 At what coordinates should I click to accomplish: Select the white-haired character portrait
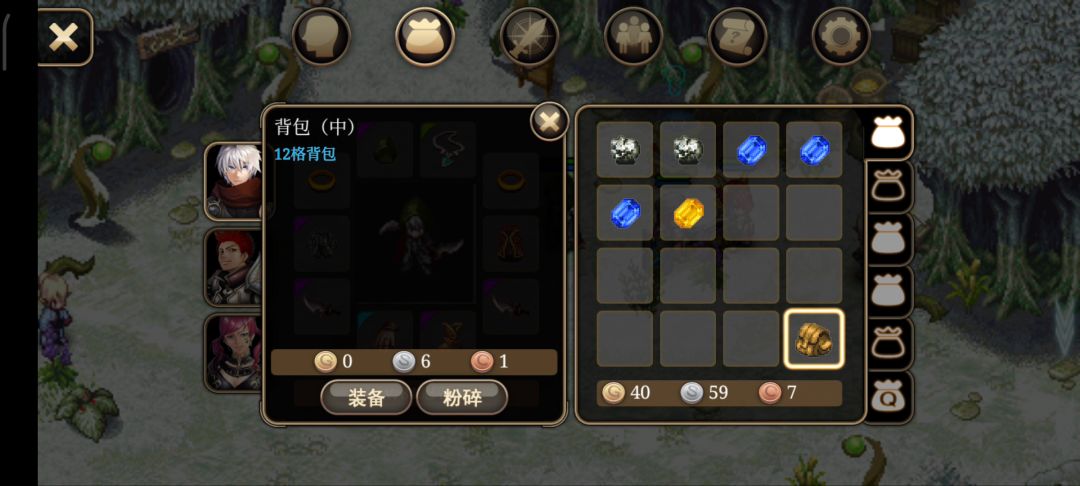(x=234, y=181)
